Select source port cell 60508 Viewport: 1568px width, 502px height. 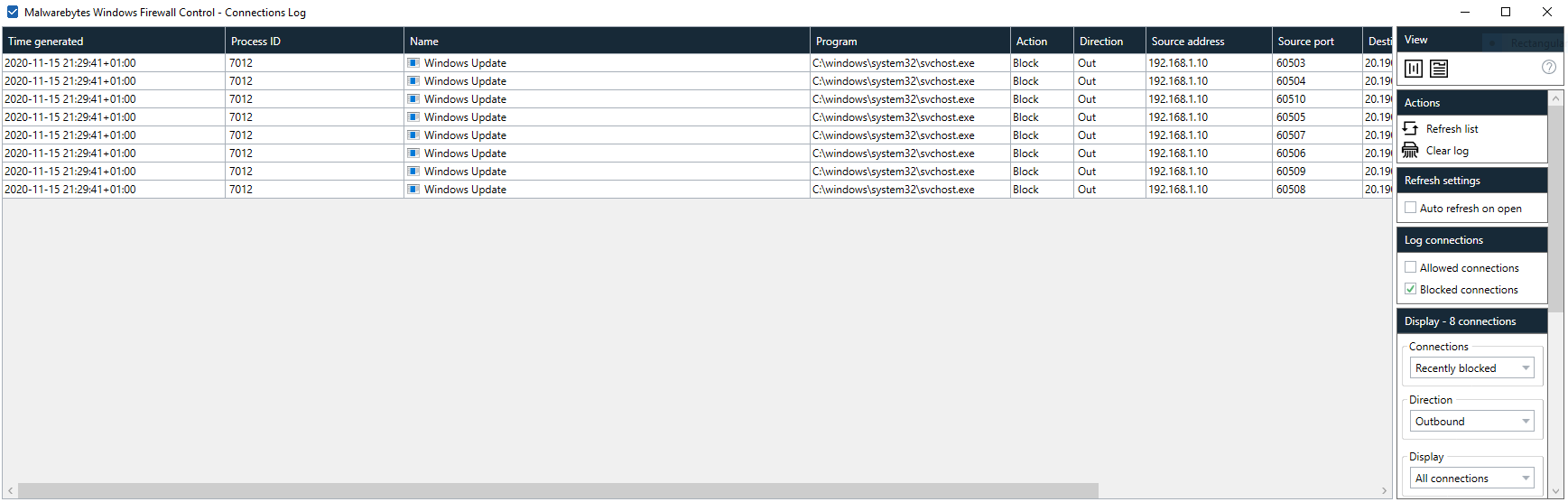(x=1317, y=190)
